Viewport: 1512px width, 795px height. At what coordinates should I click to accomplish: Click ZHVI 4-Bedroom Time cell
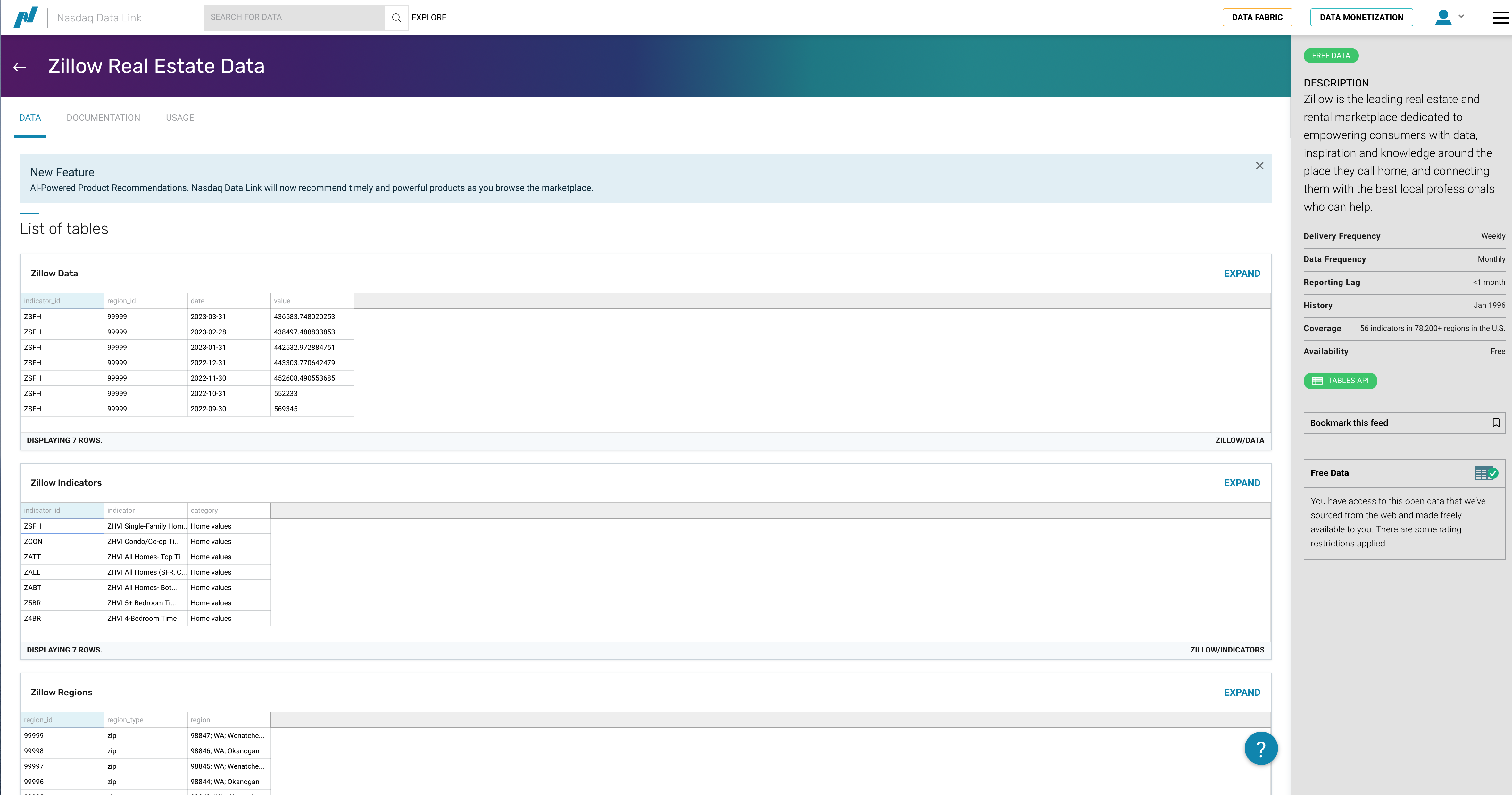[145, 619]
